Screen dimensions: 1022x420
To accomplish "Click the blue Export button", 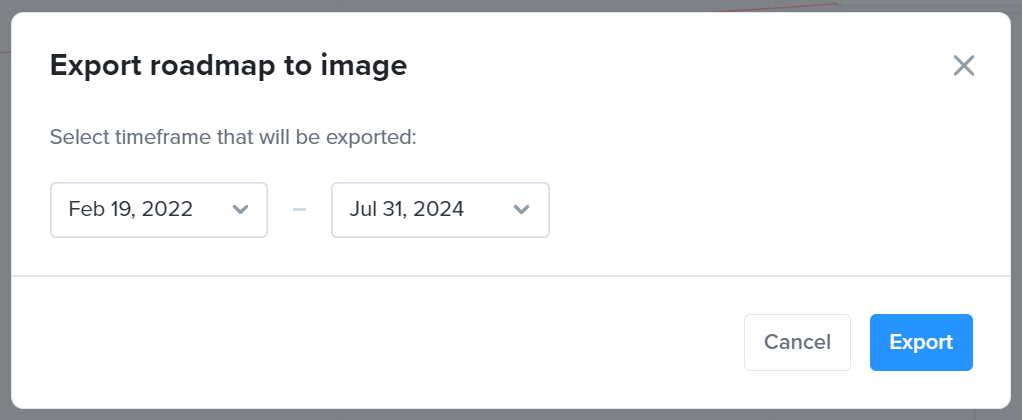I will pos(921,342).
